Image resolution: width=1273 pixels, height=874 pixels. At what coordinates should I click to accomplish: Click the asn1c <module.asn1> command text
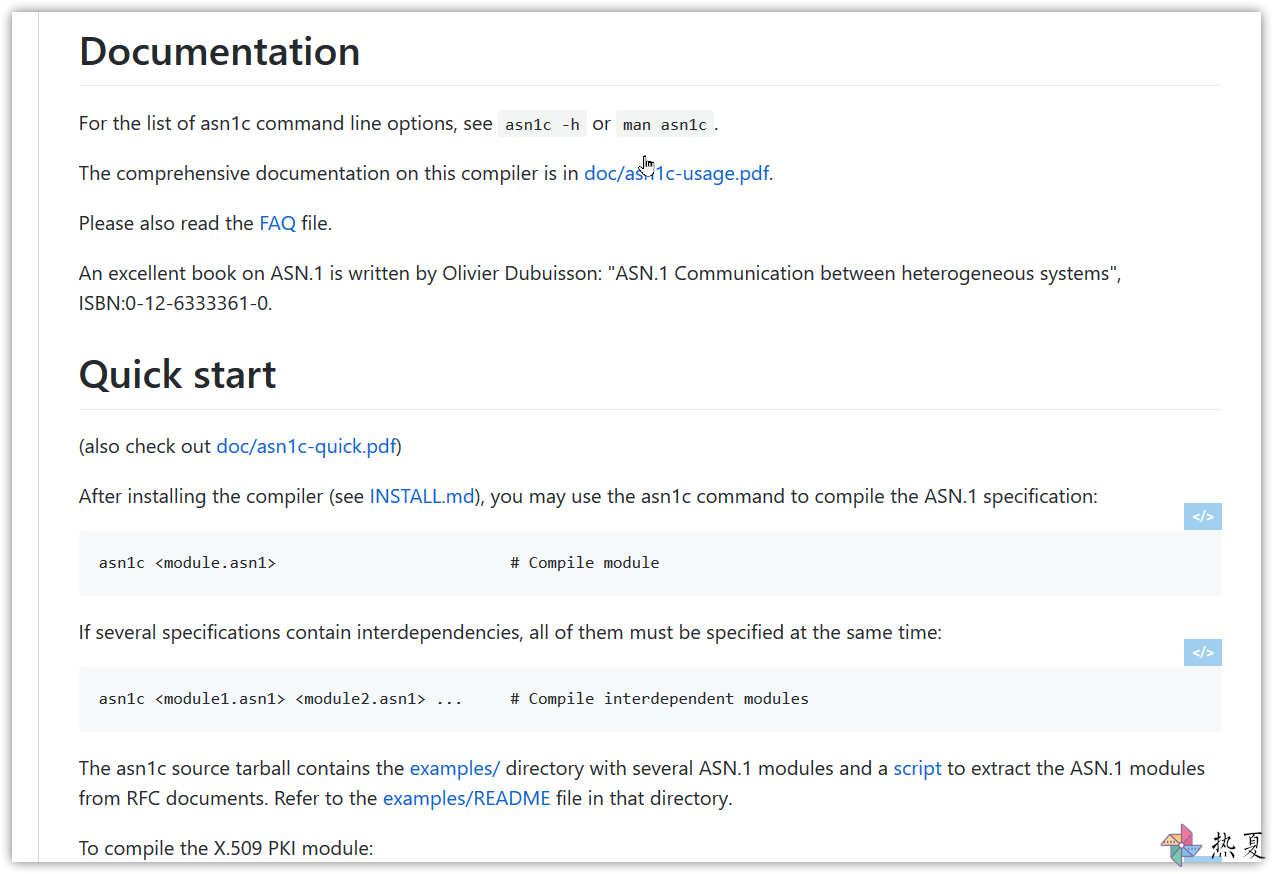[x=187, y=563]
